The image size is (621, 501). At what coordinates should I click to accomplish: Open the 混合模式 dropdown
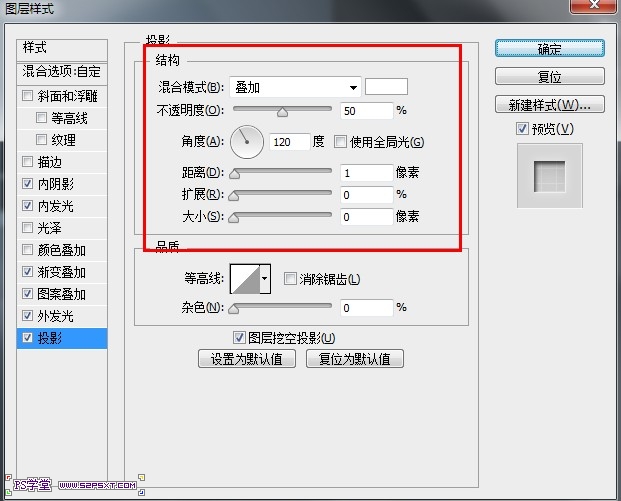point(295,87)
